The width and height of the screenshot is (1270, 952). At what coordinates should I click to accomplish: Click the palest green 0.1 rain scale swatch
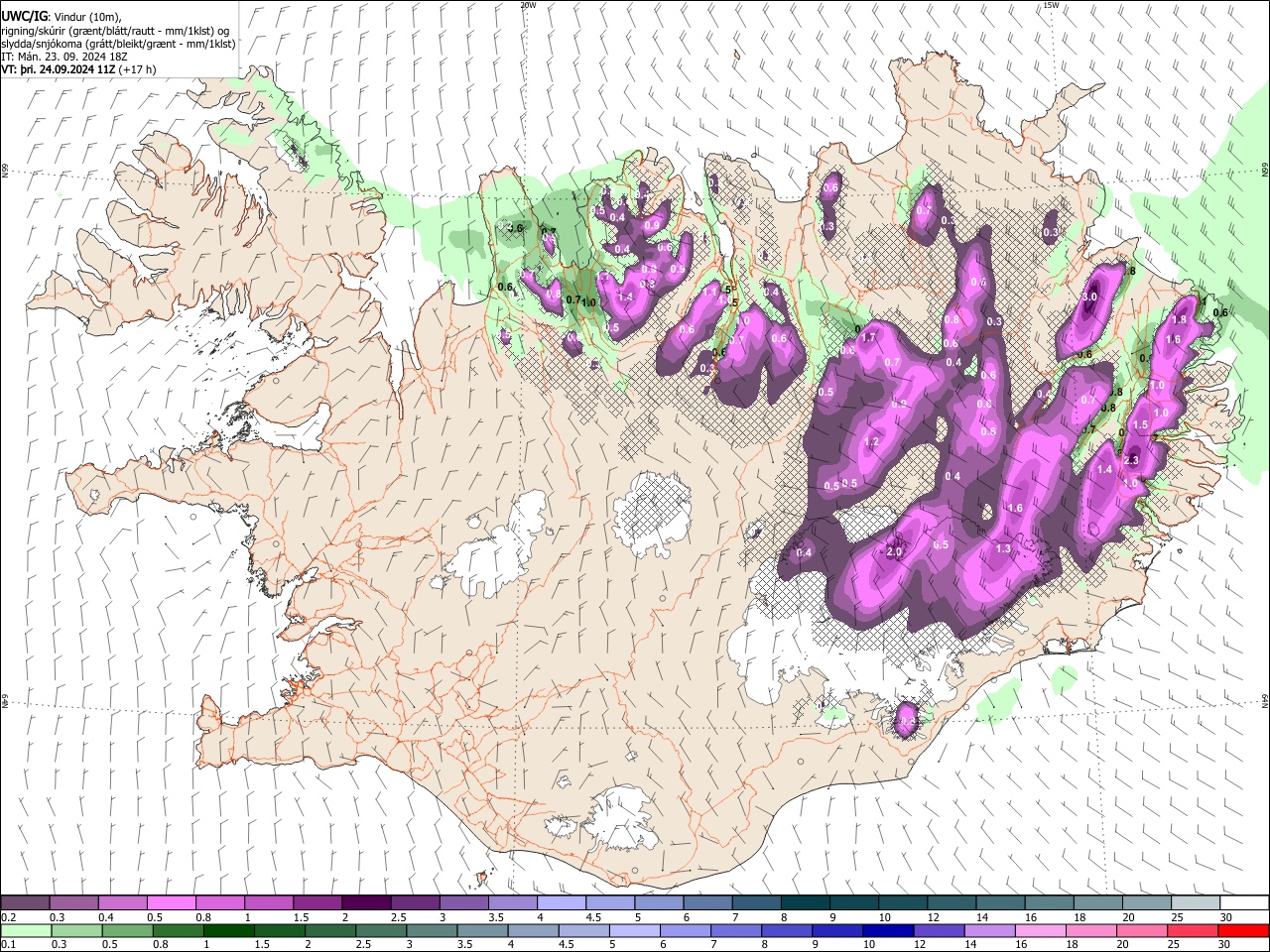25,931
